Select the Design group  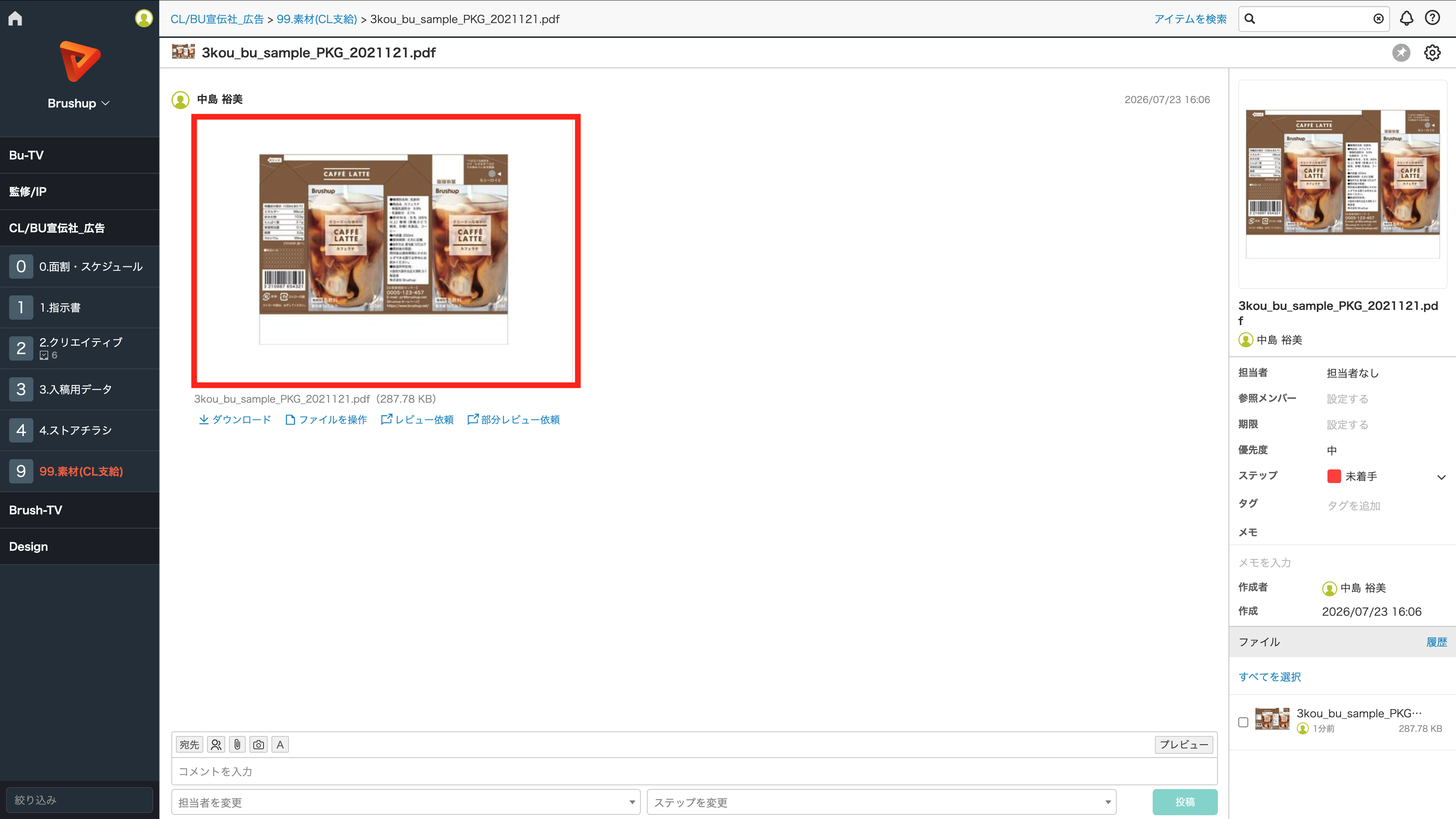(x=80, y=546)
